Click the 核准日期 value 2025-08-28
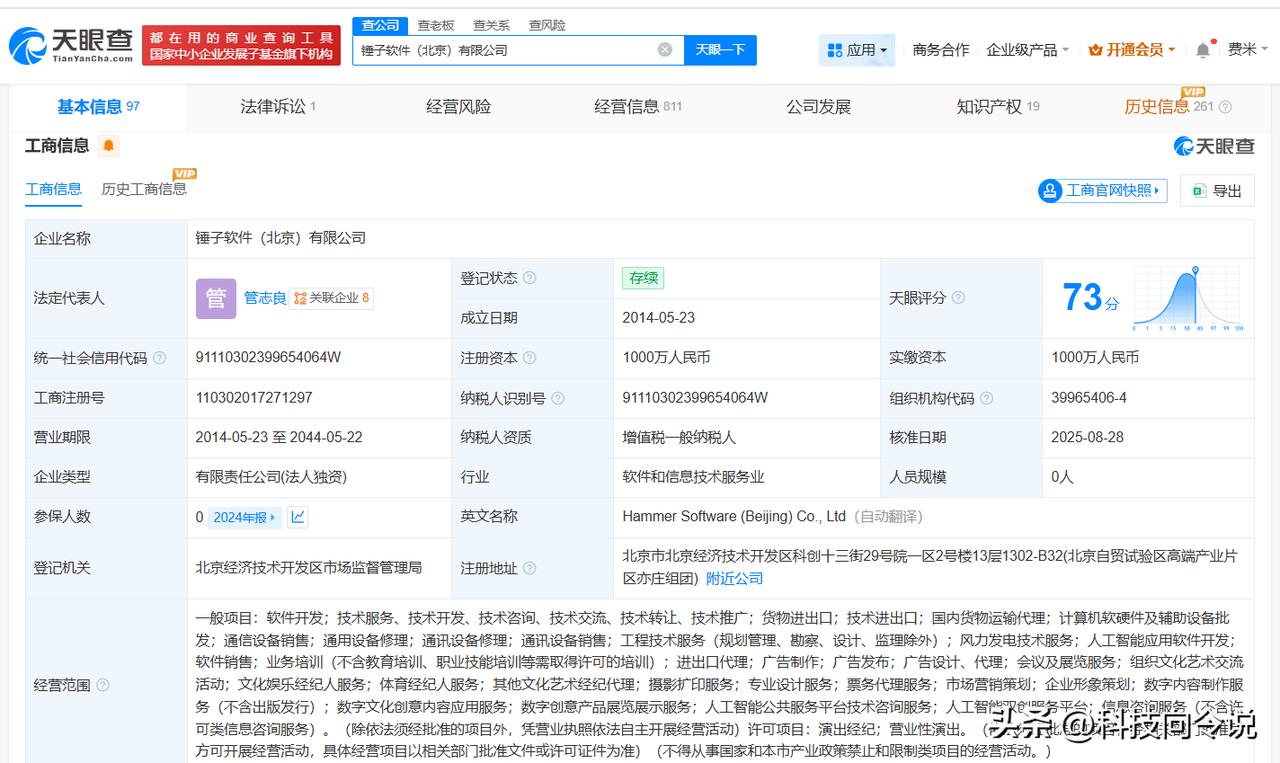The height and width of the screenshot is (763, 1280). pyautogui.click(x=1087, y=437)
